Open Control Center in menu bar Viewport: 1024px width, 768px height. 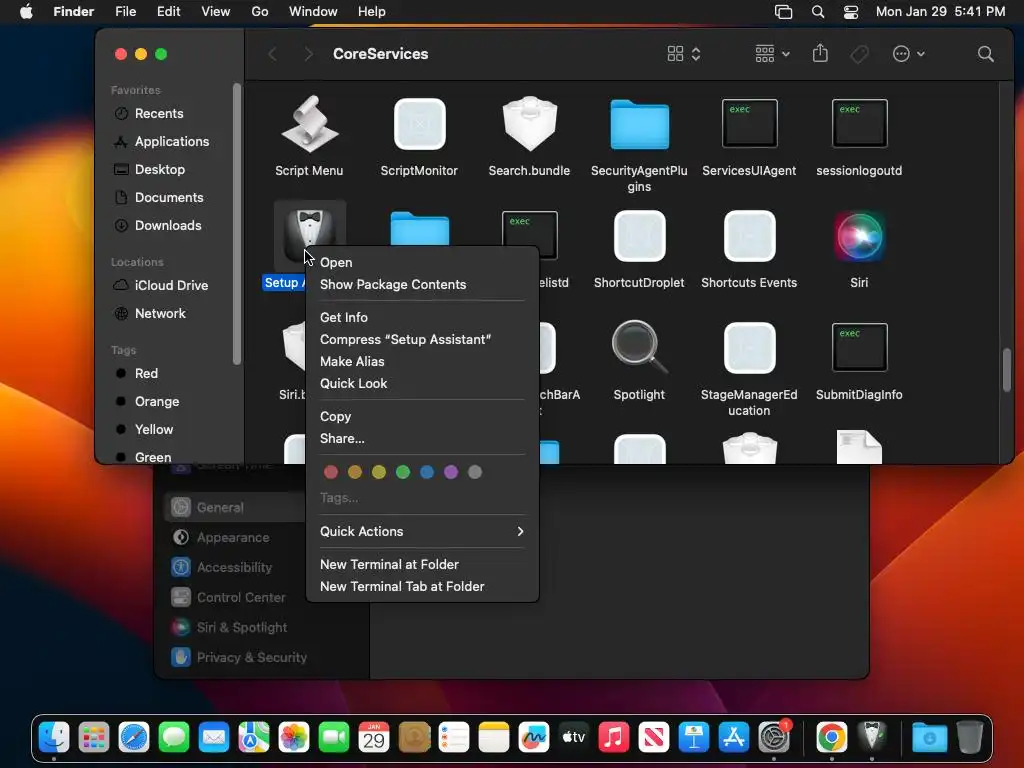(x=851, y=12)
